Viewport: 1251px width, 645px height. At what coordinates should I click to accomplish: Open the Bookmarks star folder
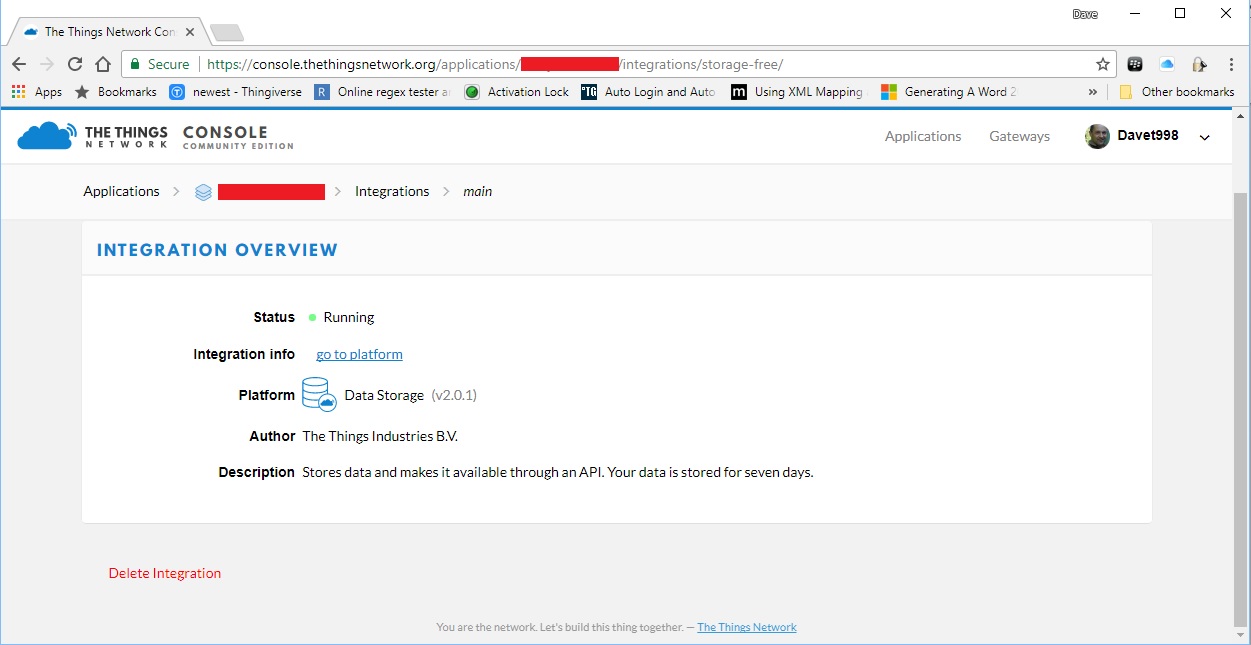click(116, 92)
